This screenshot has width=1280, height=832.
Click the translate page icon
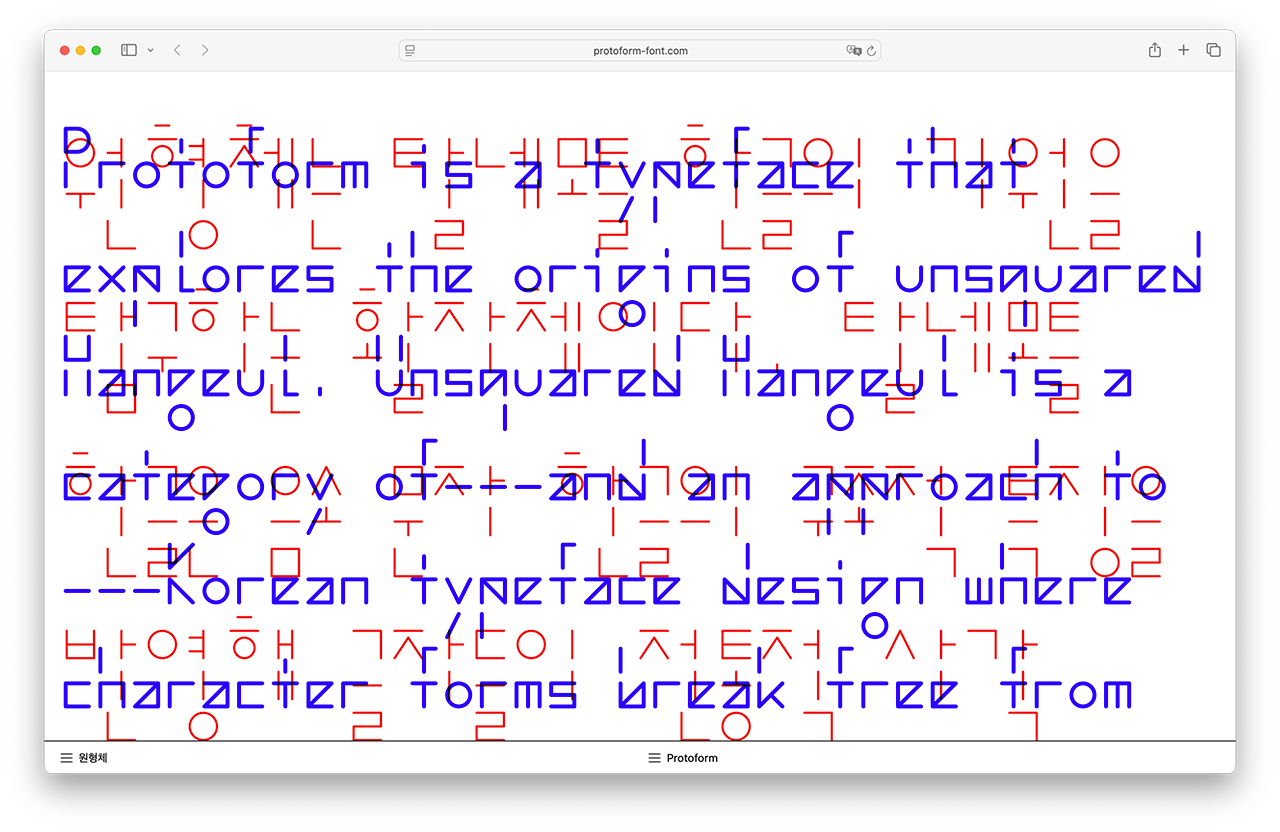click(853, 50)
